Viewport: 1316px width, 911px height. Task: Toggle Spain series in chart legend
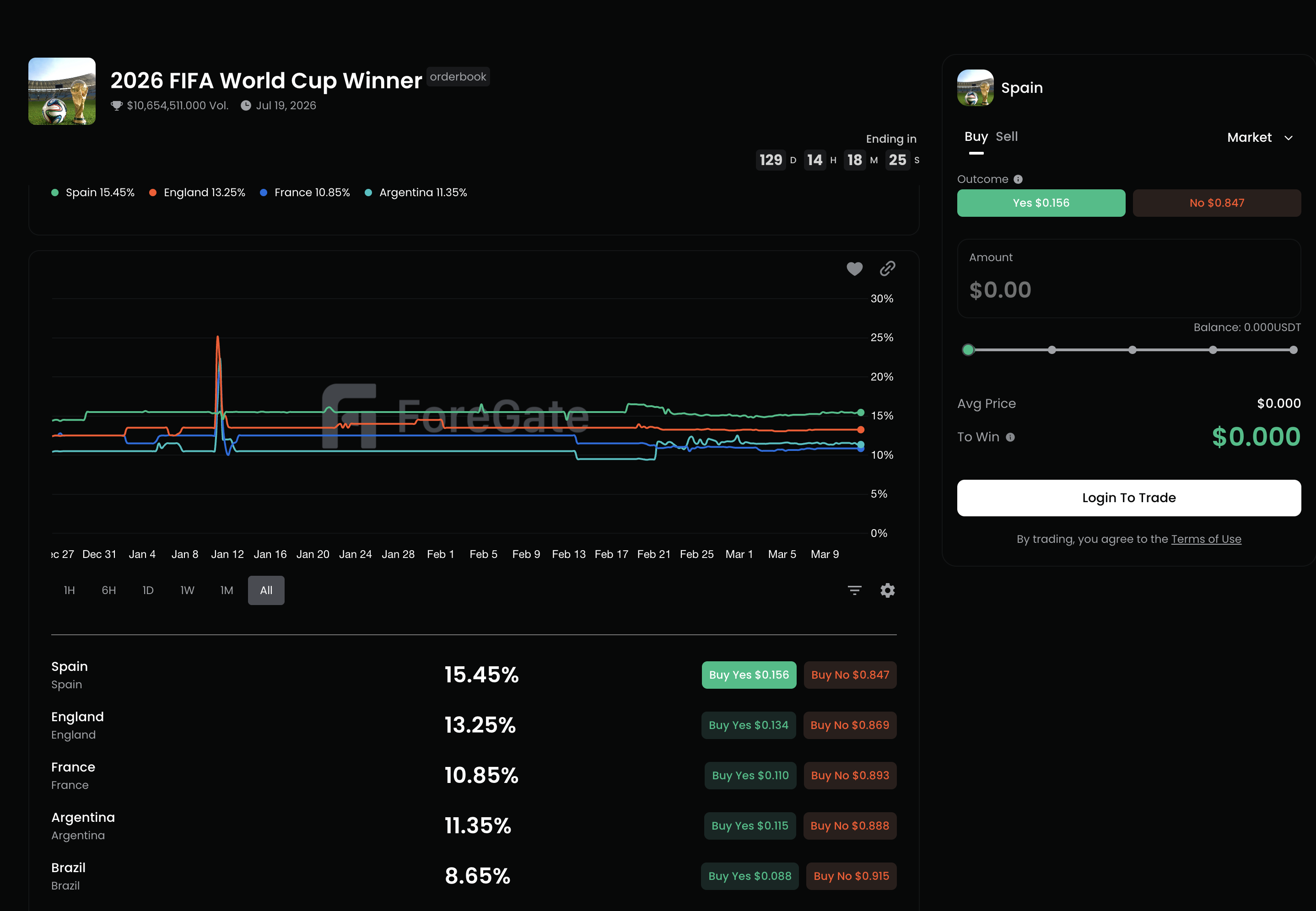[x=93, y=193]
